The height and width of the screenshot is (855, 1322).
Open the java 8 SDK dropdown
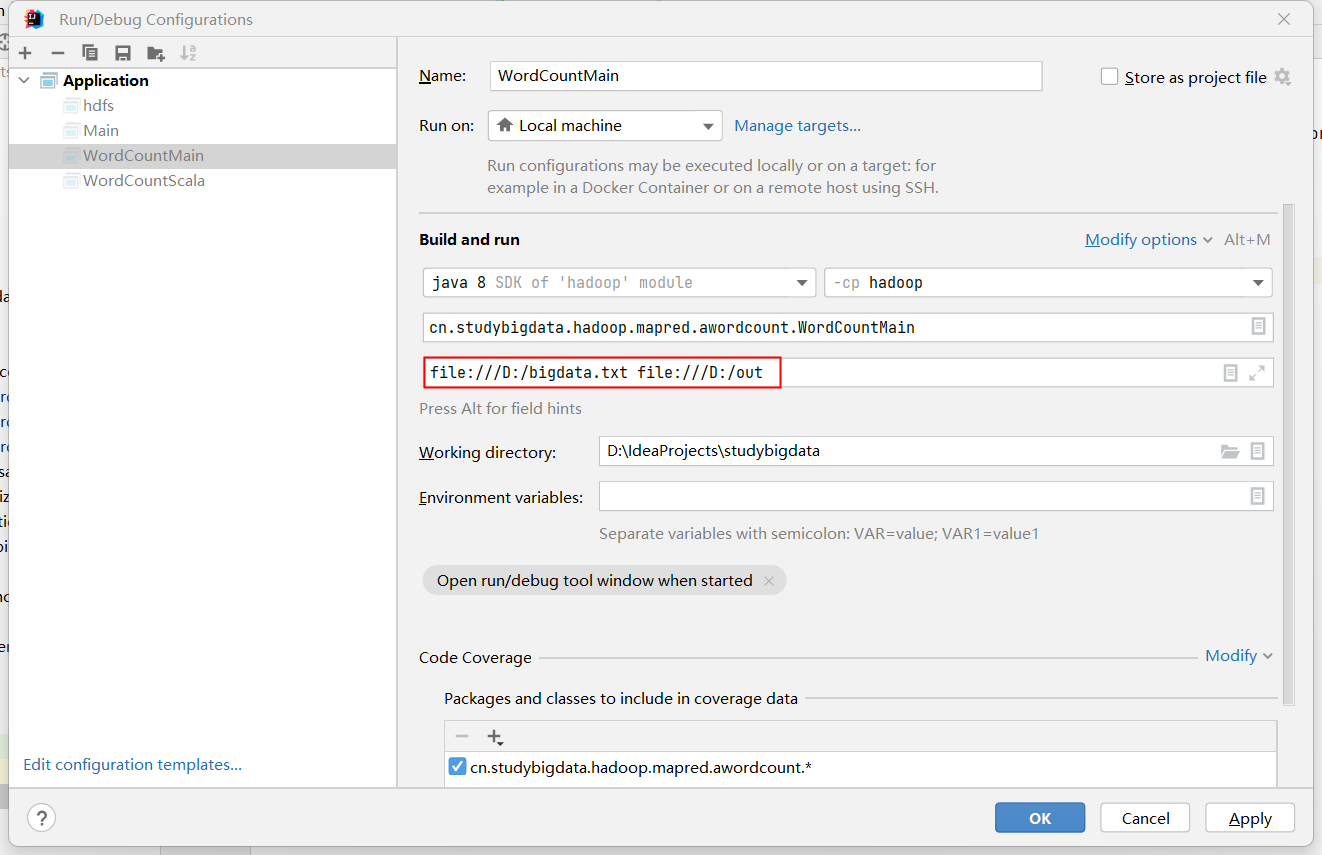(x=619, y=283)
